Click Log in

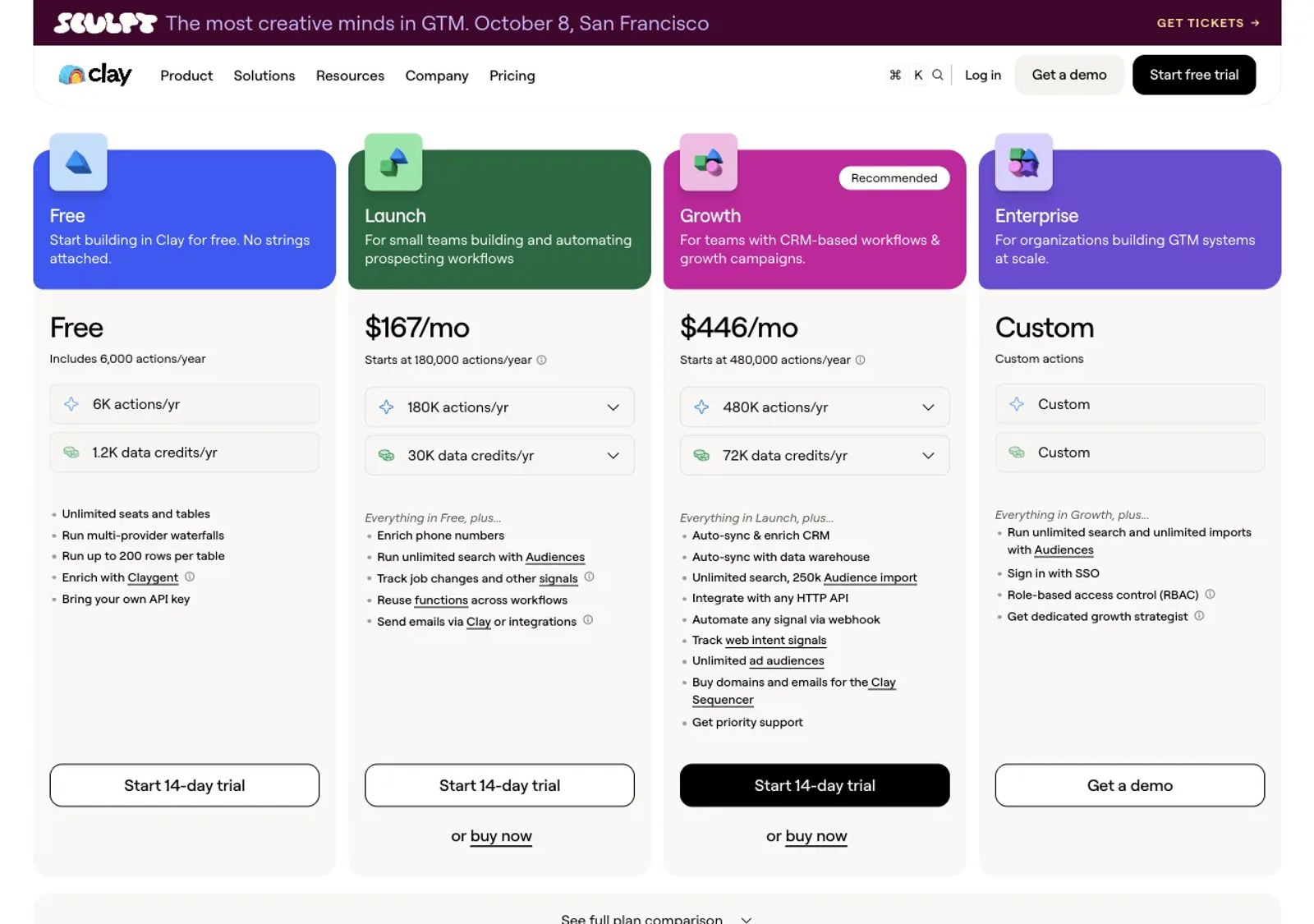click(983, 75)
